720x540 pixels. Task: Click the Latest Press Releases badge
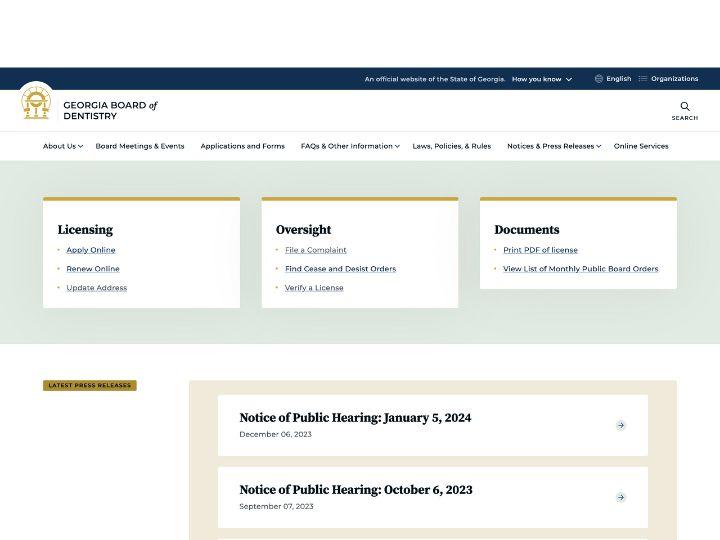(x=90, y=385)
